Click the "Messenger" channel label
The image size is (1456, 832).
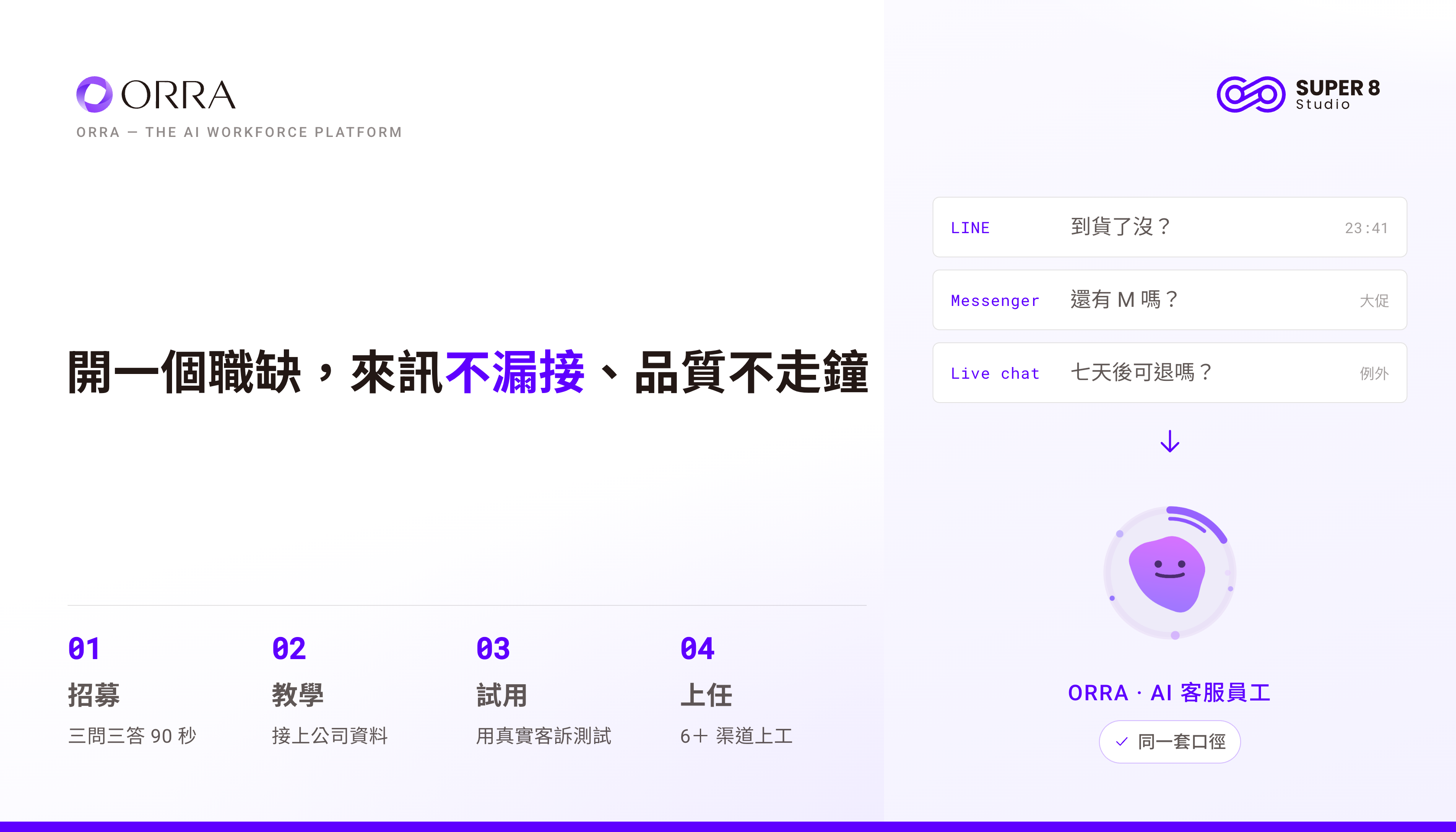click(x=995, y=301)
